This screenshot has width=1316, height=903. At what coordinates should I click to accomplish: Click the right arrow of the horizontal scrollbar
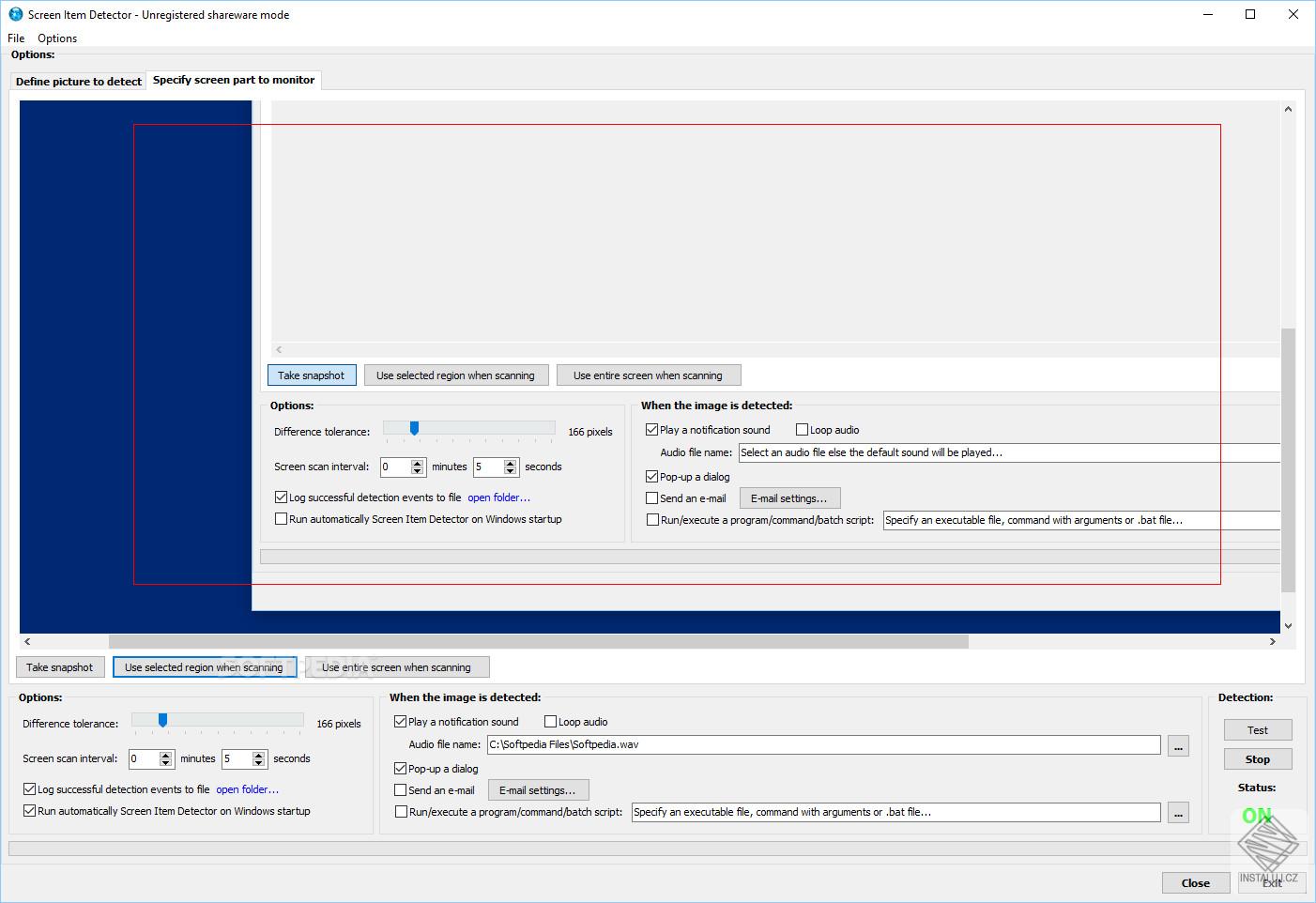[x=1273, y=641]
